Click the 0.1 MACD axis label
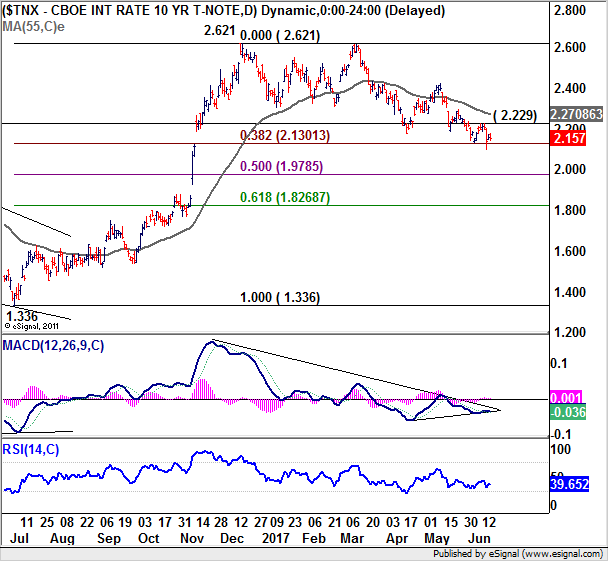Image resolution: width=608 pixels, height=561 pixels. tap(559, 363)
